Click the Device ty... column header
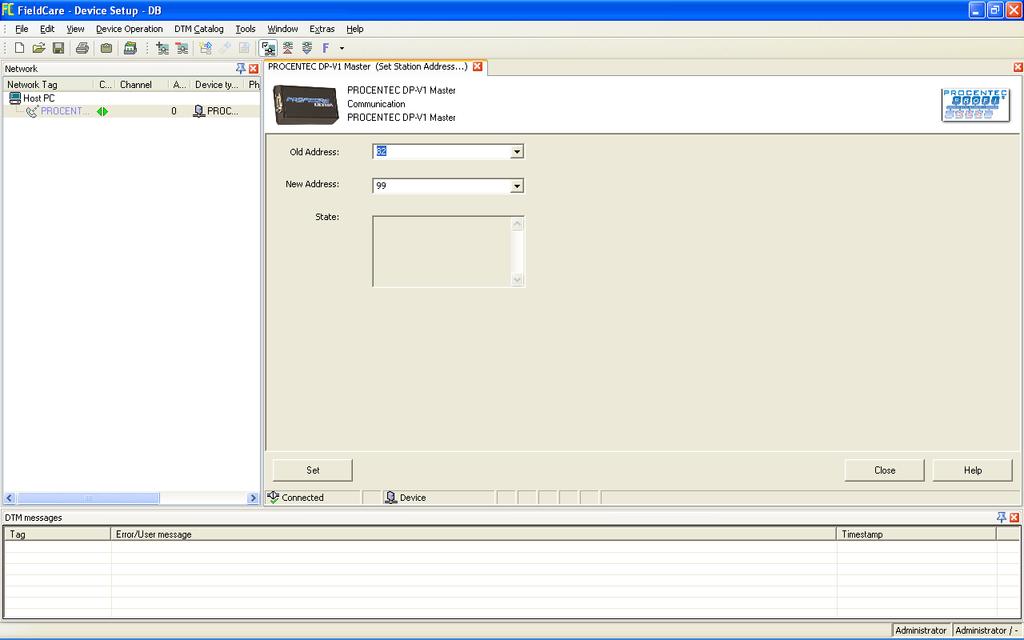Viewport: 1024px width, 640px height. click(217, 84)
